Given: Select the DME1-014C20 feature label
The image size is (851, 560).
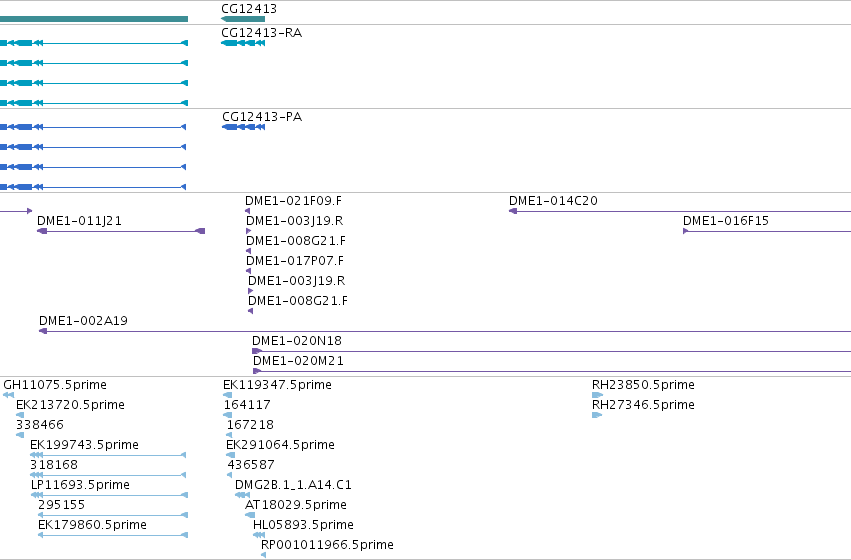Looking at the screenshot, I should coord(553,201).
